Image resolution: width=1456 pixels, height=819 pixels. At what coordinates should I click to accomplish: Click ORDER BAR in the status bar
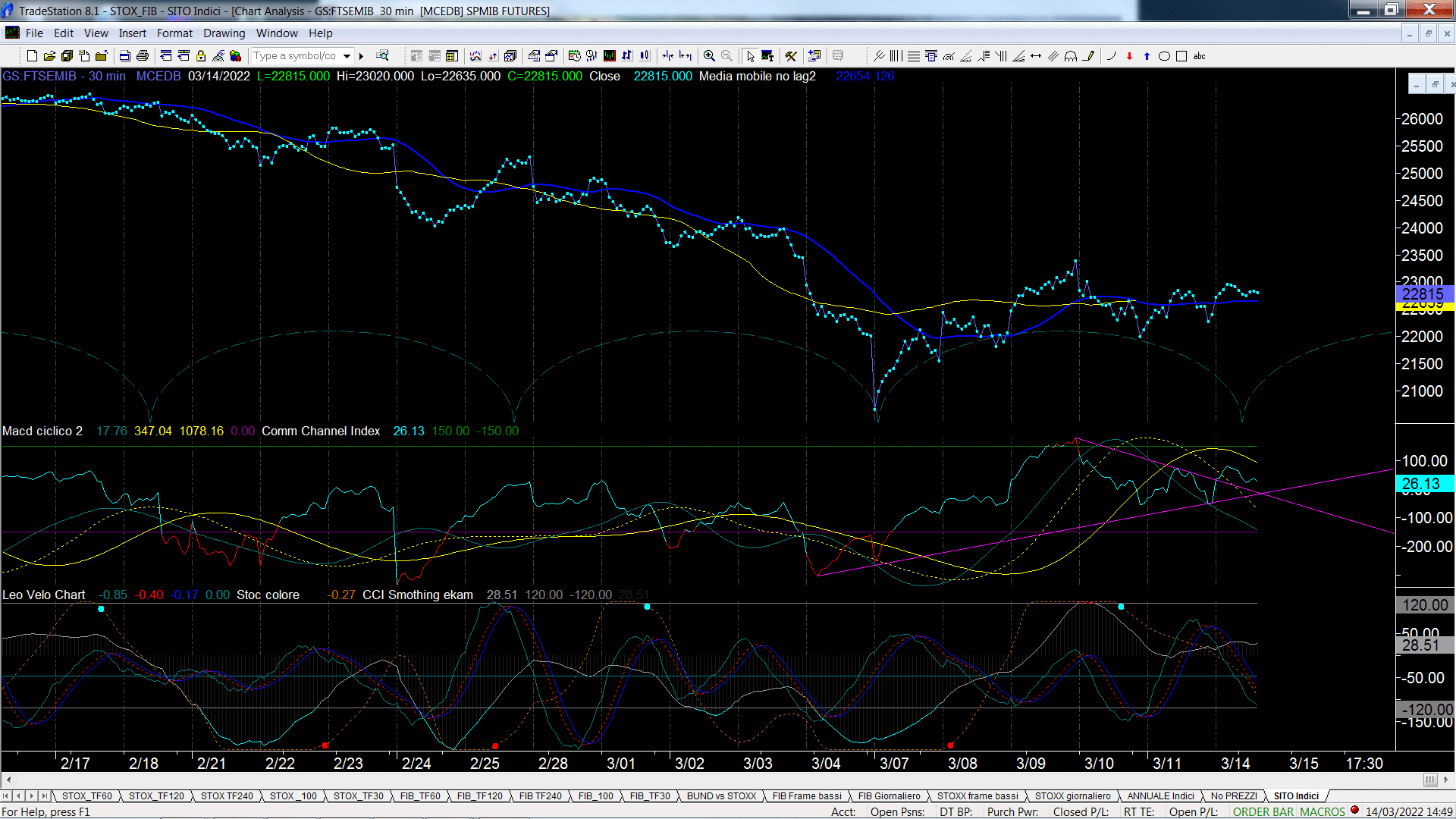pos(1263,812)
